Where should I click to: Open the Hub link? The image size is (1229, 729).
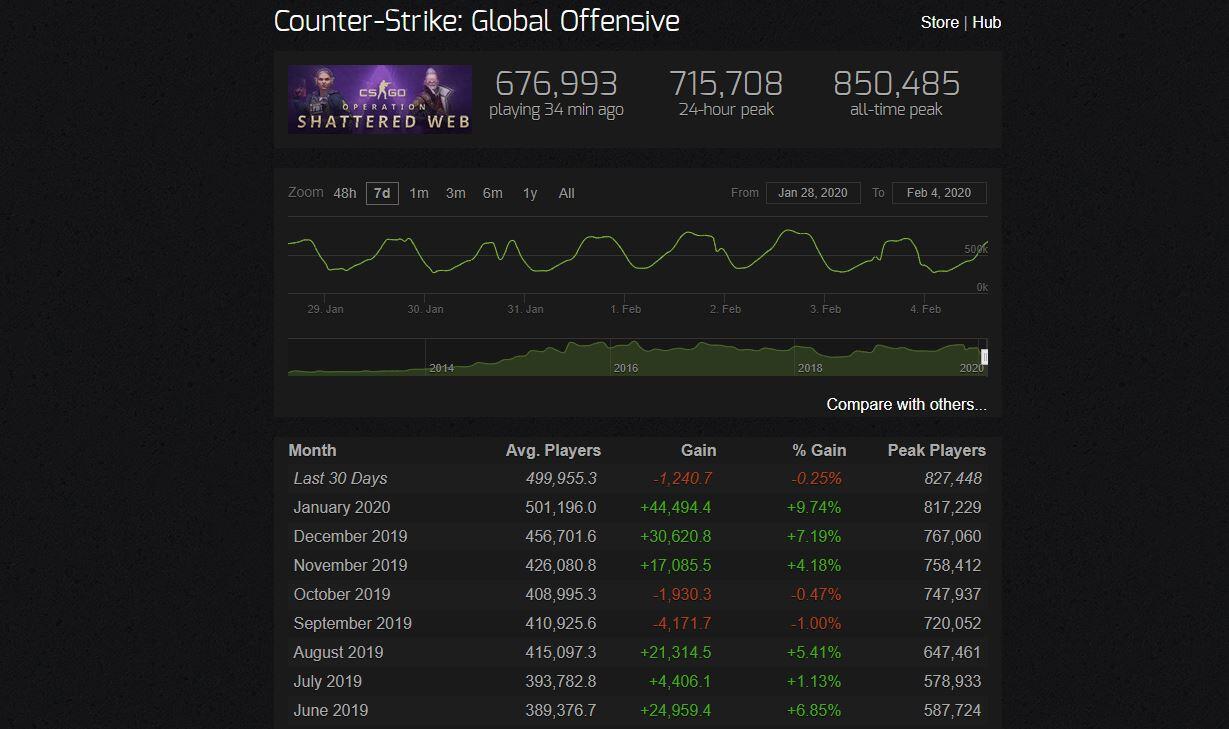click(986, 22)
